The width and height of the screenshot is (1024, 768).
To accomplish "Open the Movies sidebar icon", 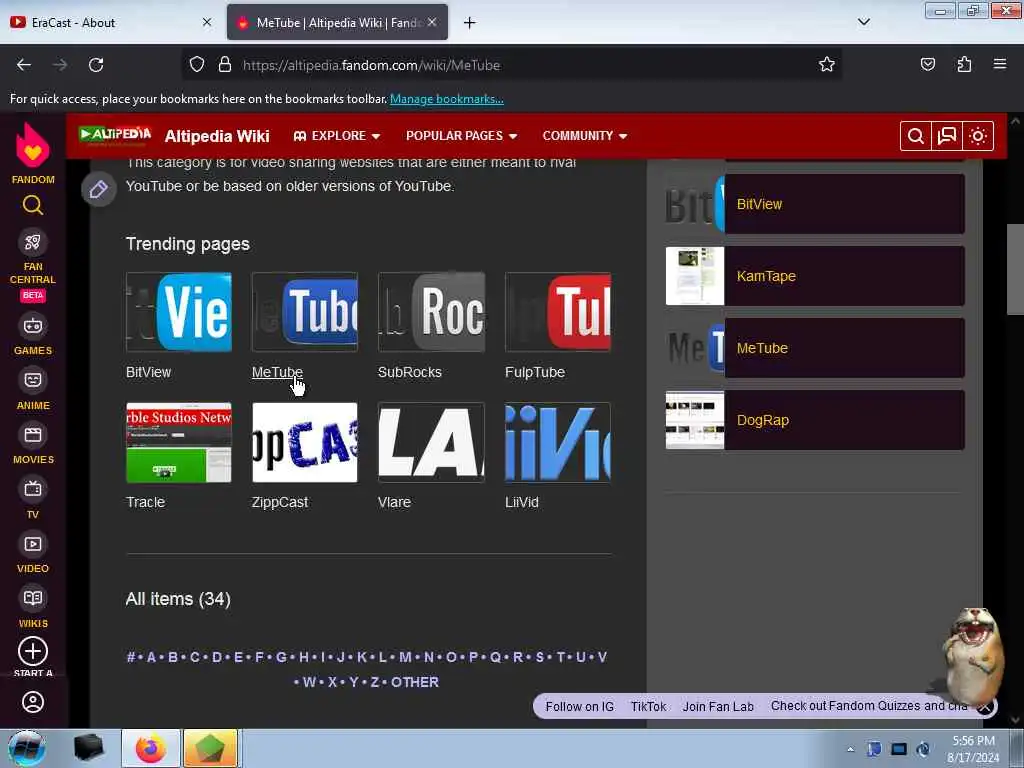I will coord(33,435).
